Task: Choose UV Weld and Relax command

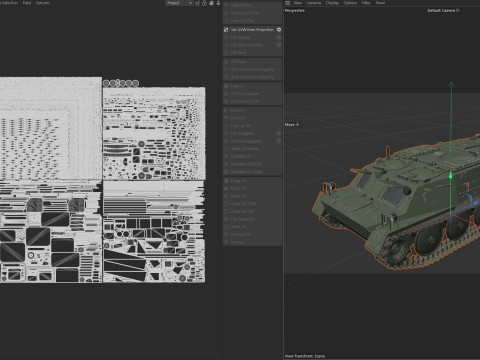Action: click(252, 45)
